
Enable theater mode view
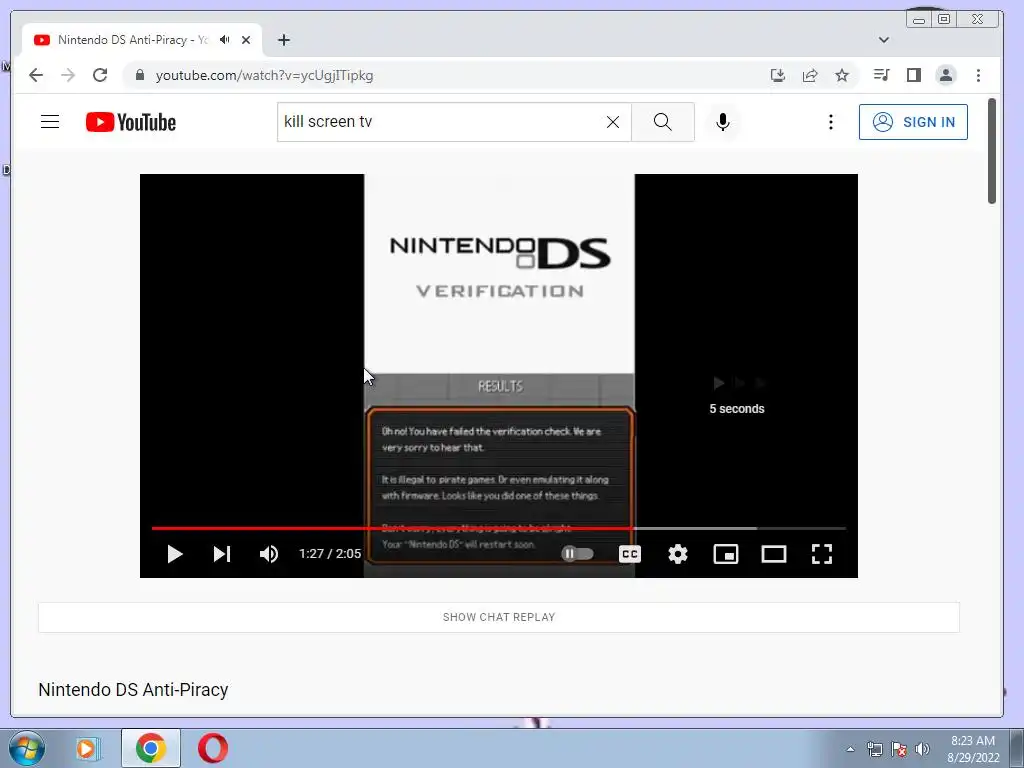[x=774, y=554]
